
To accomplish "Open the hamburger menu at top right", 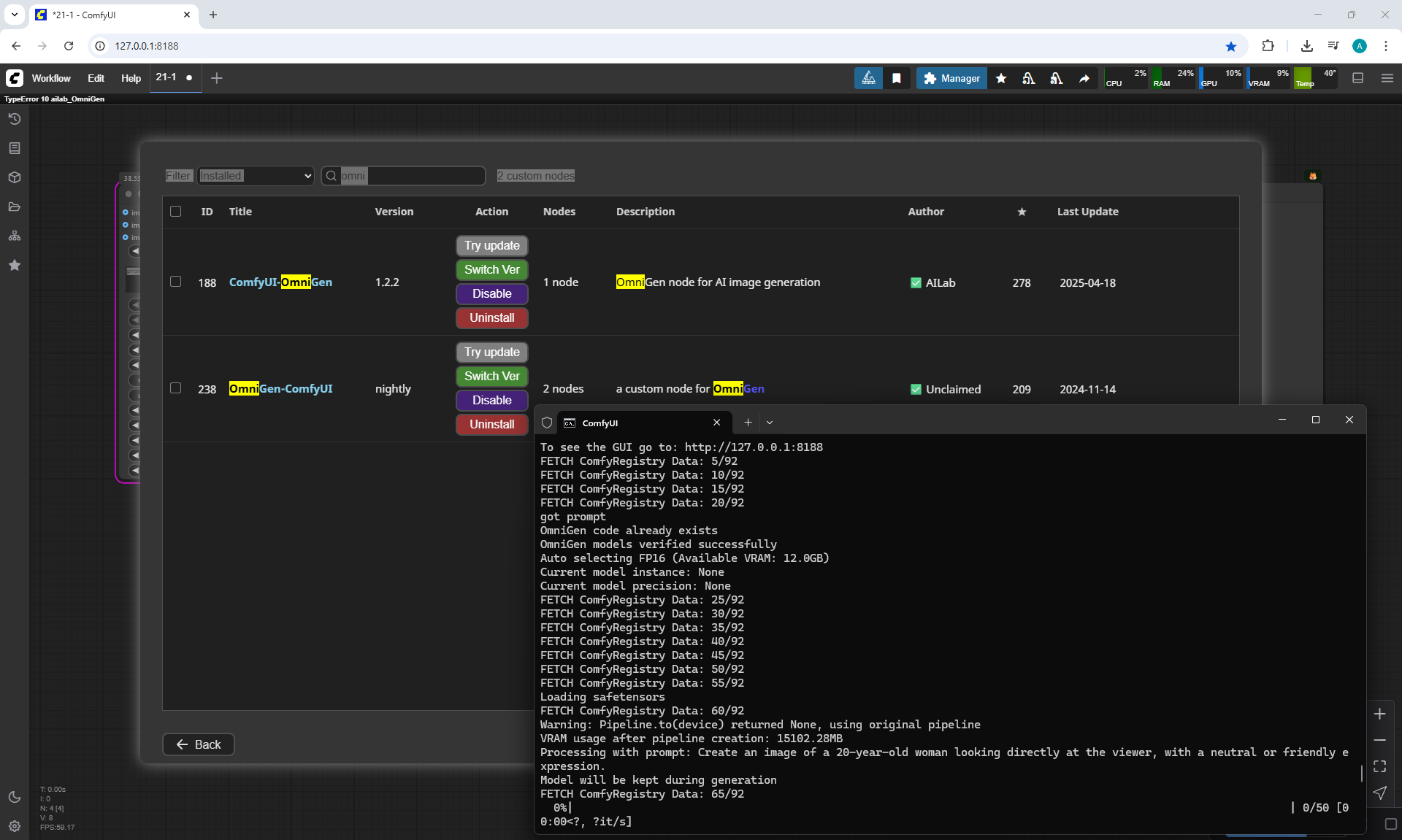I will [1387, 78].
